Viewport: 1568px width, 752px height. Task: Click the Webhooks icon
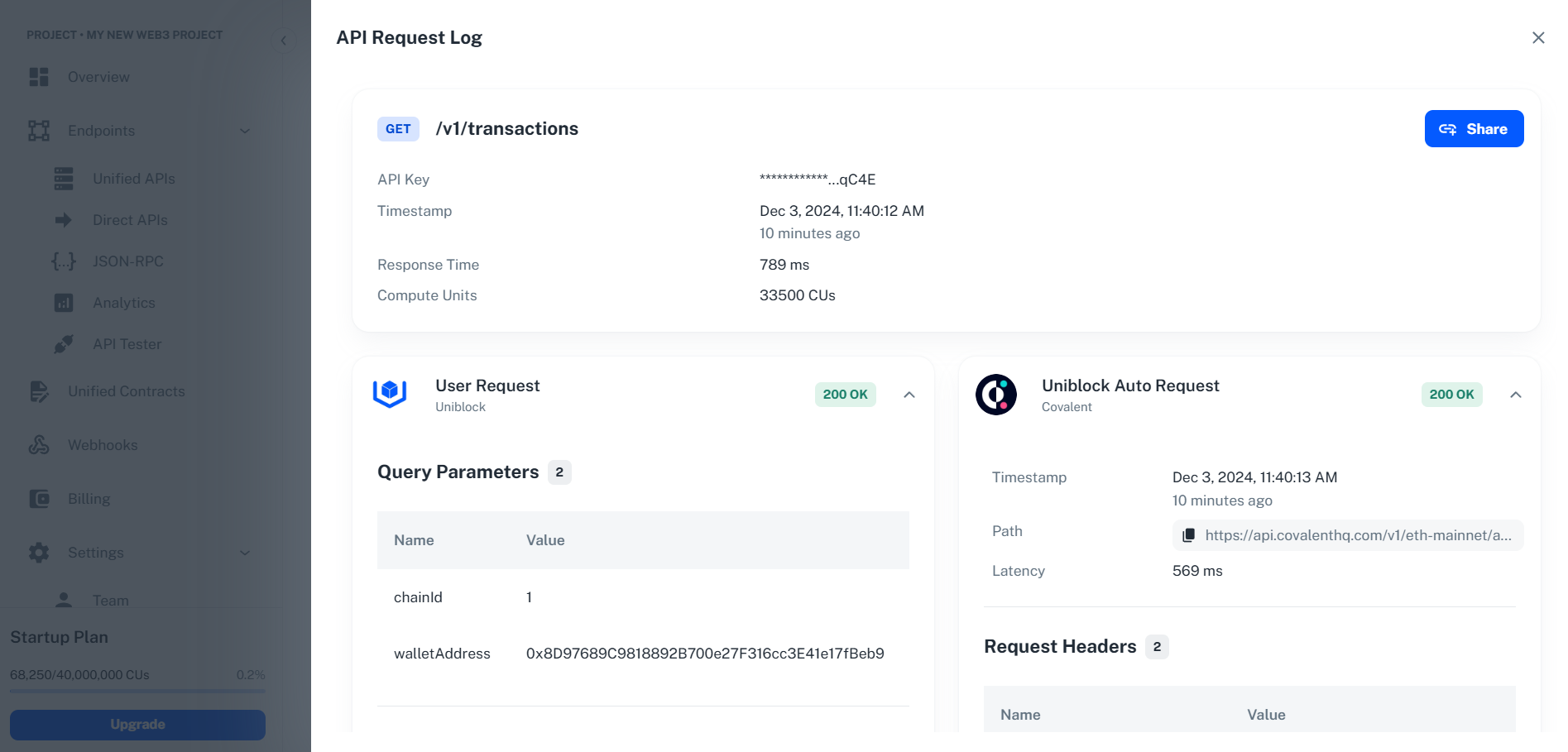pos(39,445)
